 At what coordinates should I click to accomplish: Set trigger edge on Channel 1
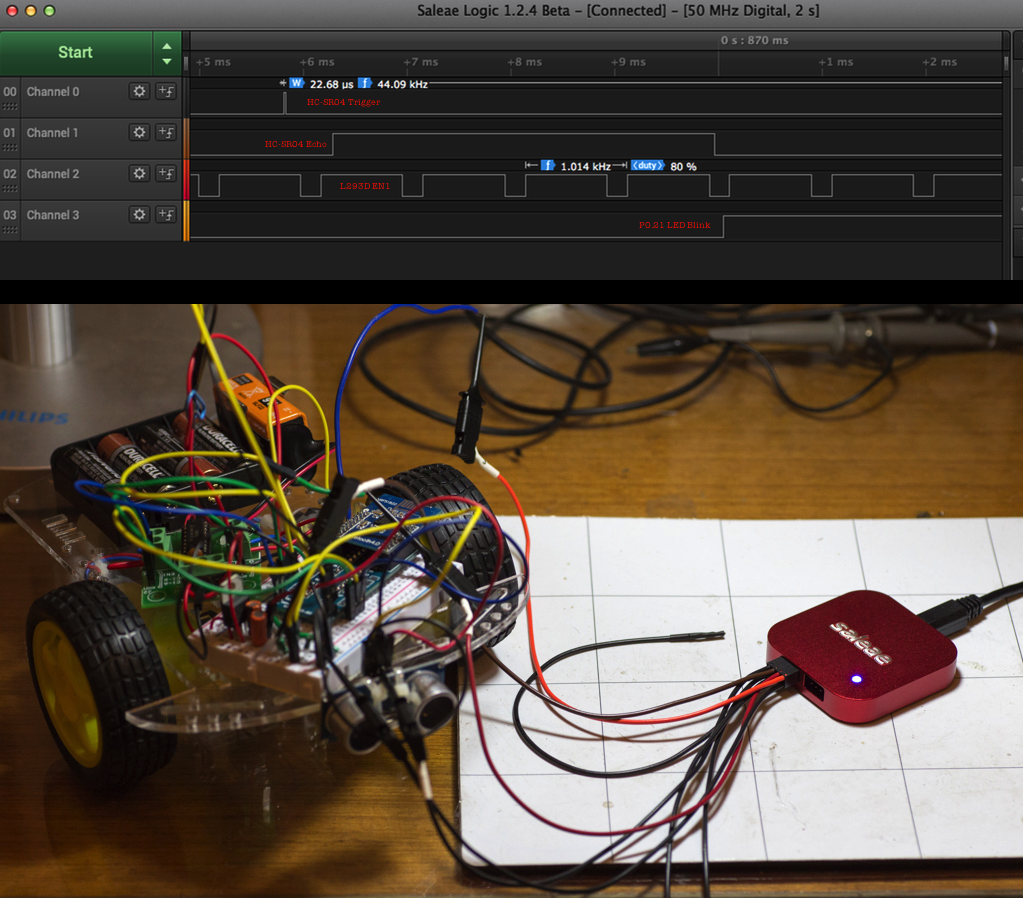pos(166,132)
